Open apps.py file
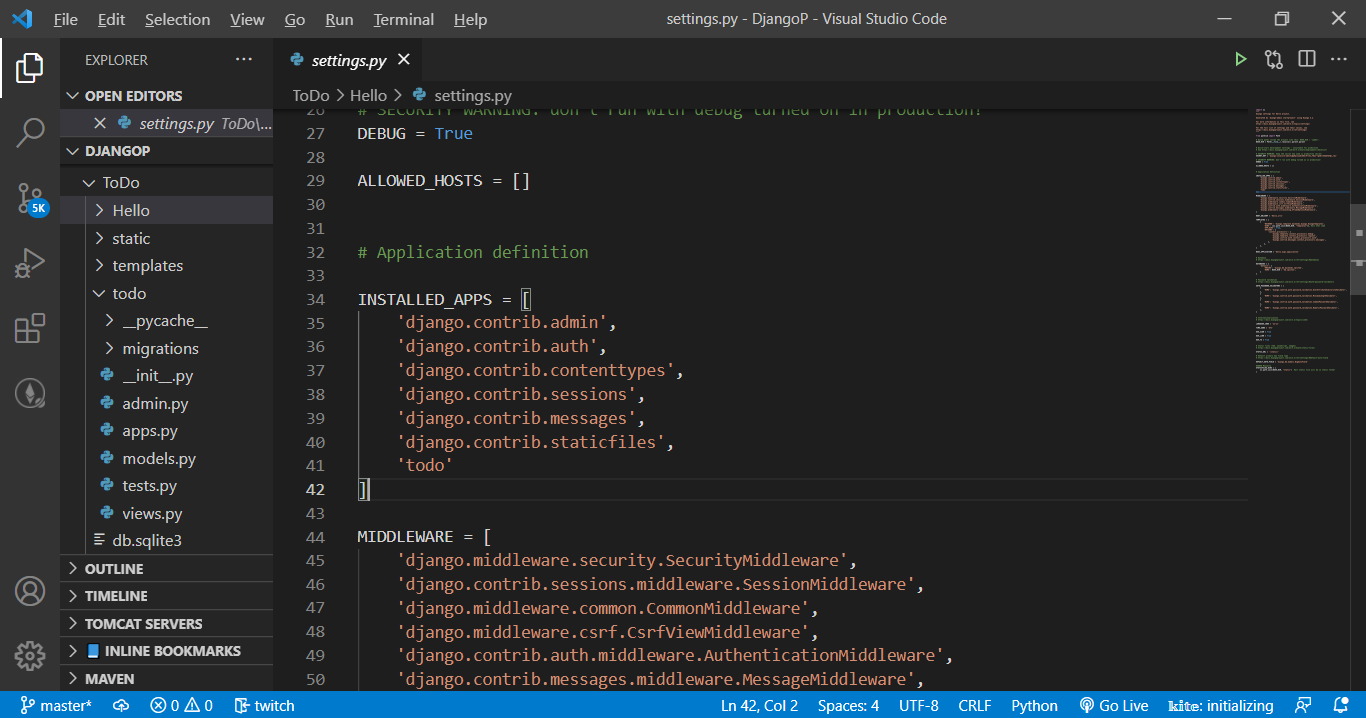The height and width of the screenshot is (718, 1366). click(x=166, y=431)
